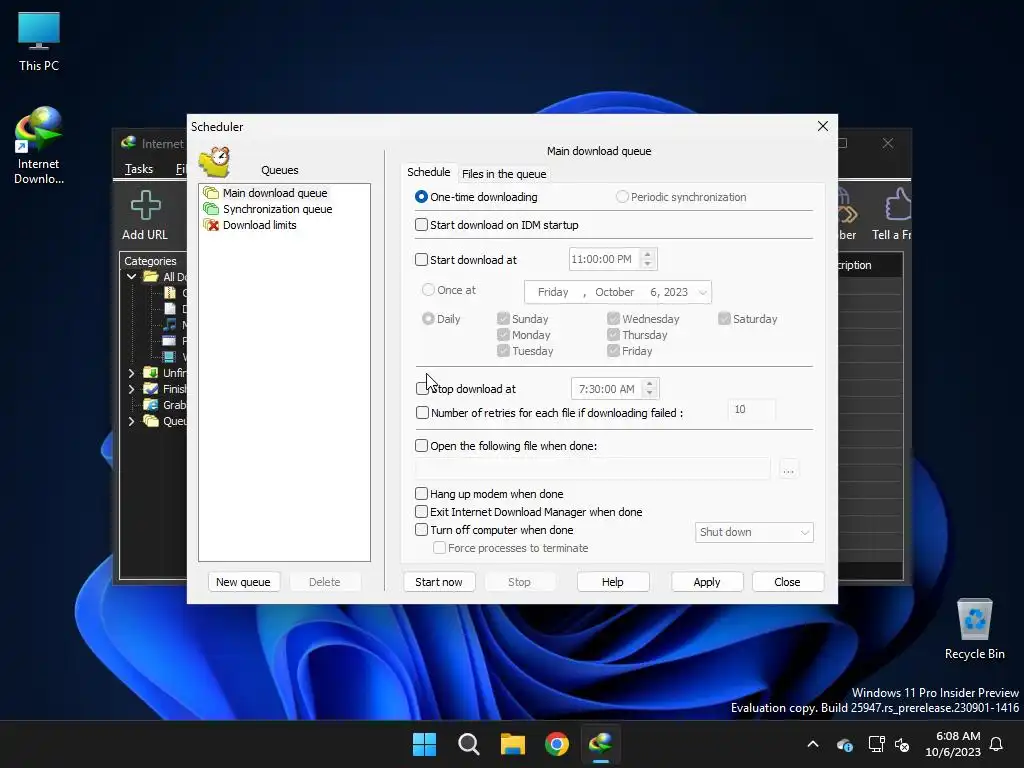1024x768 pixels.
Task: Click Start now button
Action: 439,582
